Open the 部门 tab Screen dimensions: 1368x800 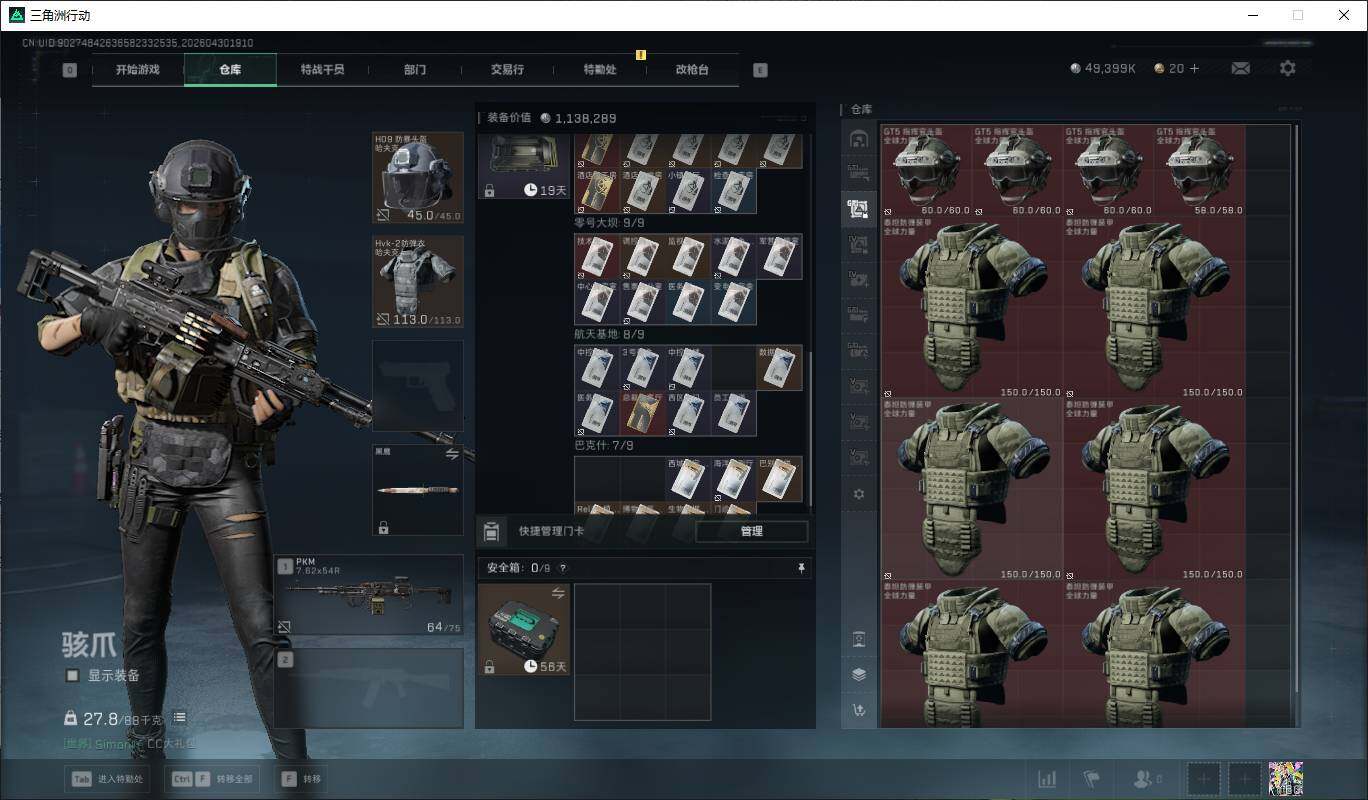415,69
